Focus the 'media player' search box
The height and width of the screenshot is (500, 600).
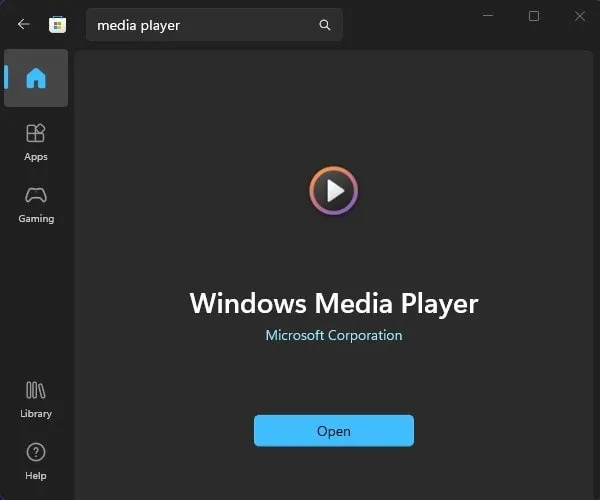(x=214, y=25)
